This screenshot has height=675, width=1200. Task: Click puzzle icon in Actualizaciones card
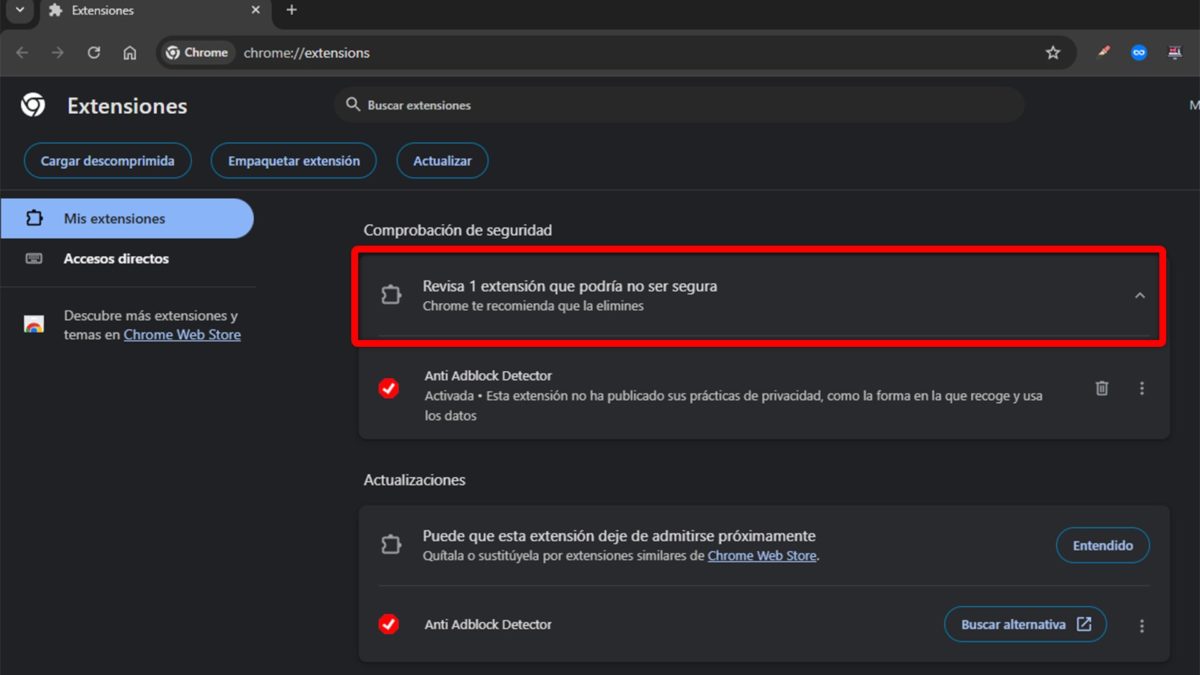click(x=391, y=545)
